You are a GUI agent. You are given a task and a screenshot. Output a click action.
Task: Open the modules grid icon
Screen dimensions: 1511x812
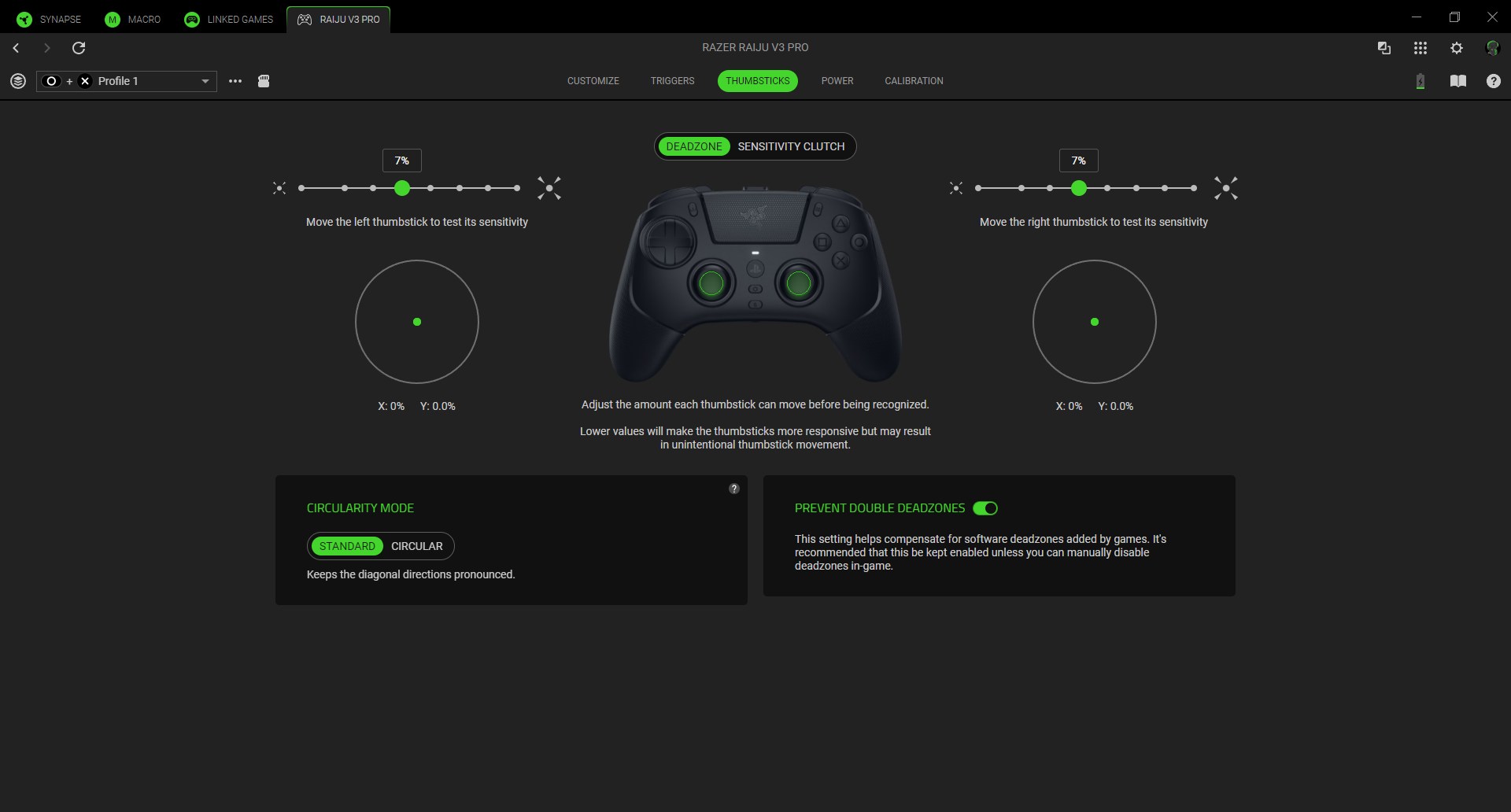click(1420, 48)
